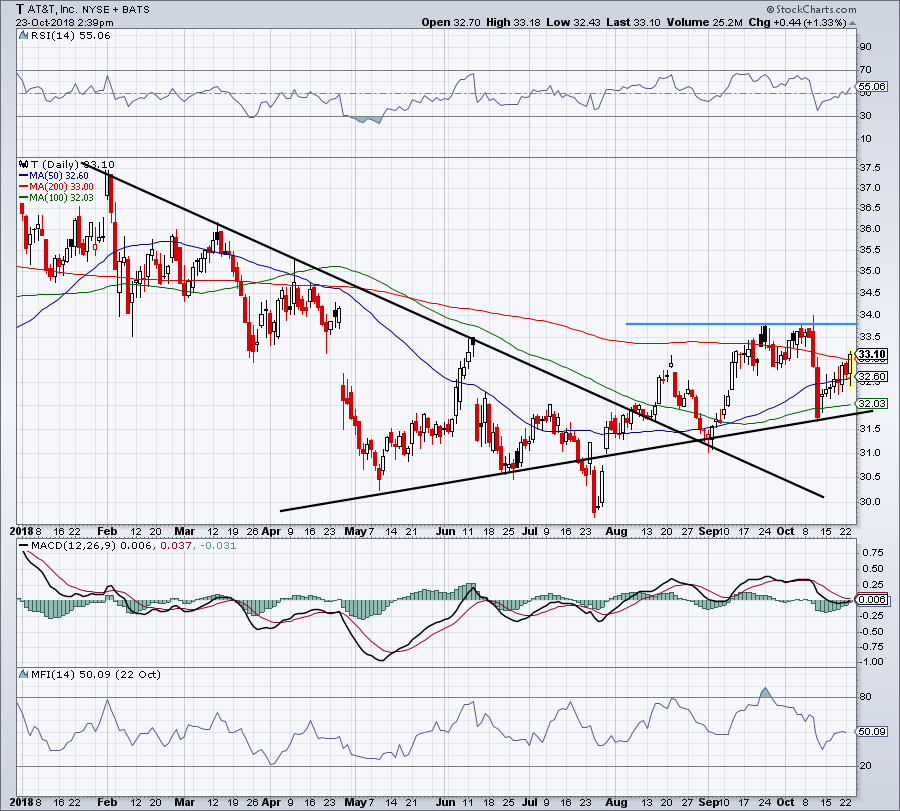900x811 pixels.
Task: Click the 32.03 MA(100) value tag on axis
Action: [872, 403]
